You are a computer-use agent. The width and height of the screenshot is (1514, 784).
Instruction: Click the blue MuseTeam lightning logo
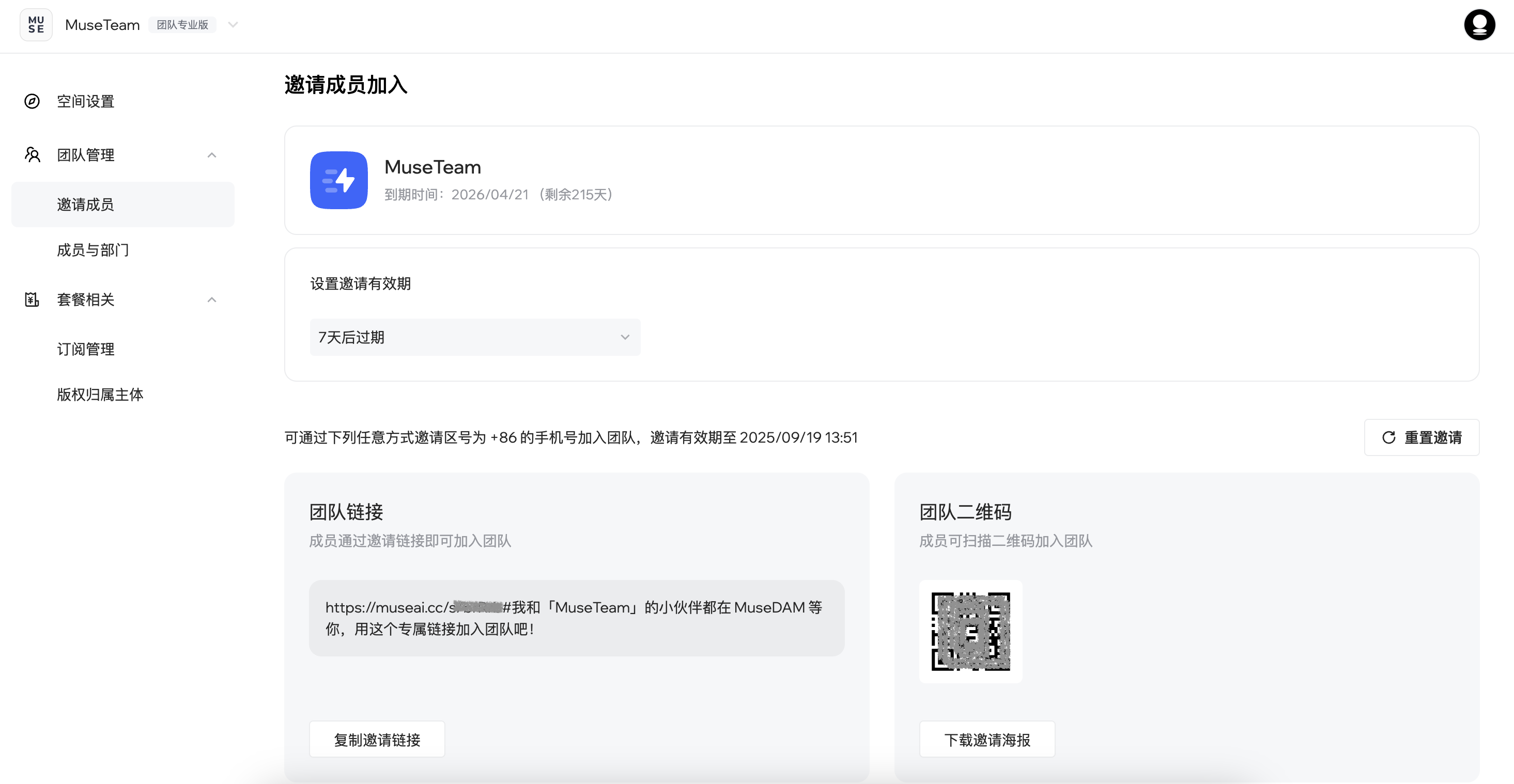(338, 180)
